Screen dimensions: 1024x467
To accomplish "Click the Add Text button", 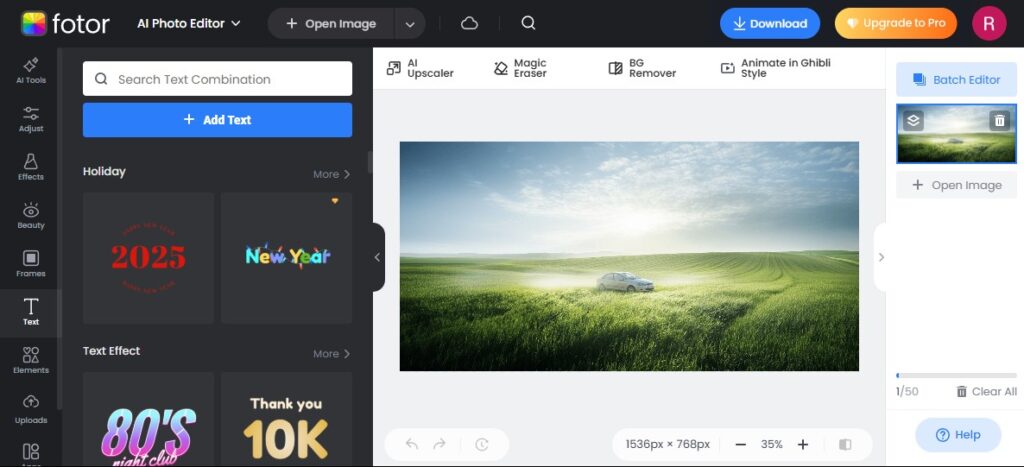I will [x=217, y=120].
